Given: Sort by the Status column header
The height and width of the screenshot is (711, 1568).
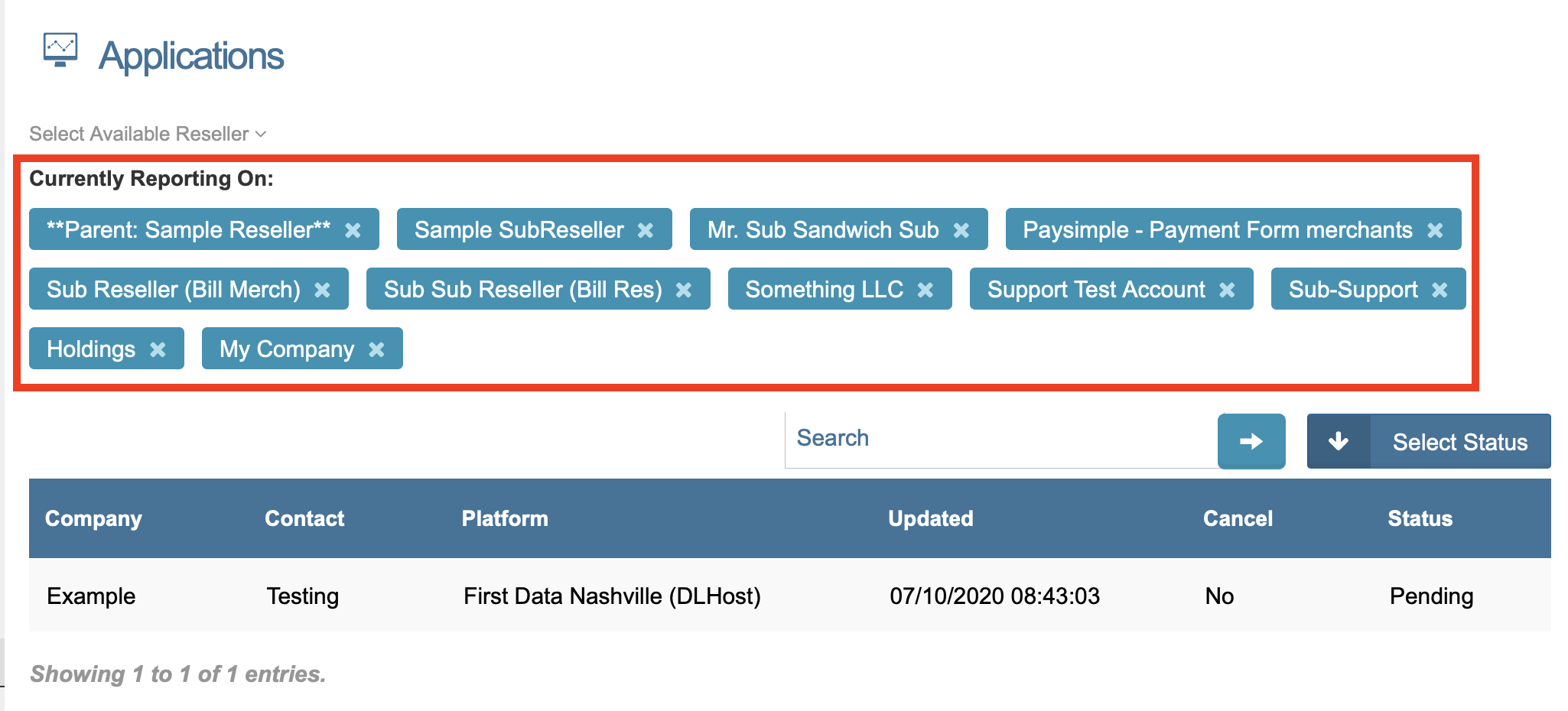Looking at the screenshot, I should tap(1420, 518).
